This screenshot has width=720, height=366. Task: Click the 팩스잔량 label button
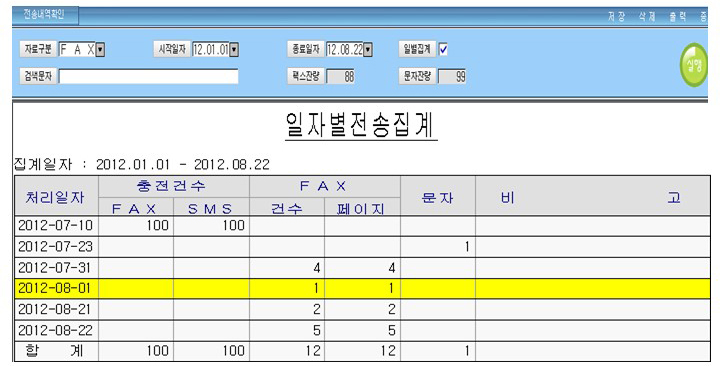pos(306,76)
